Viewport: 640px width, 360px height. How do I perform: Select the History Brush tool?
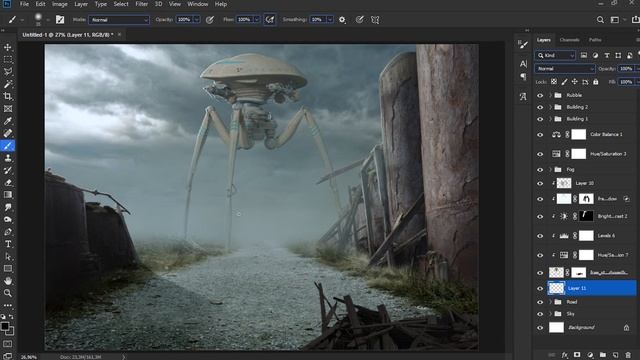[8, 170]
